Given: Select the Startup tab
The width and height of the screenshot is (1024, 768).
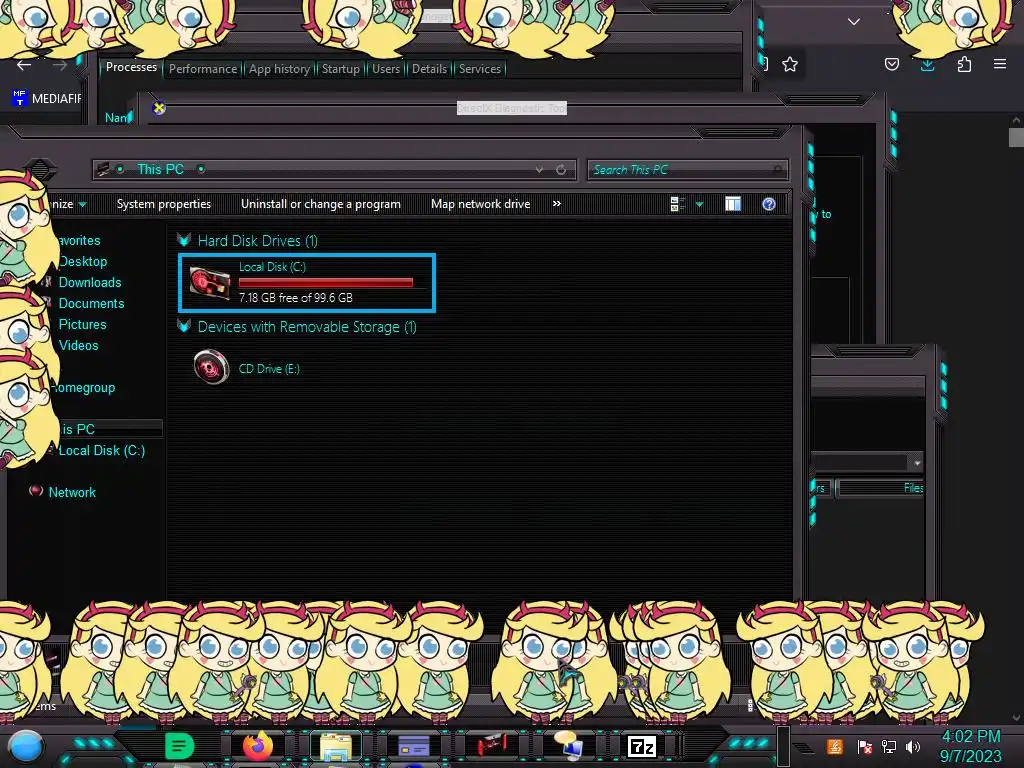Looking at the screenshot, I should (x=341, y=69).
